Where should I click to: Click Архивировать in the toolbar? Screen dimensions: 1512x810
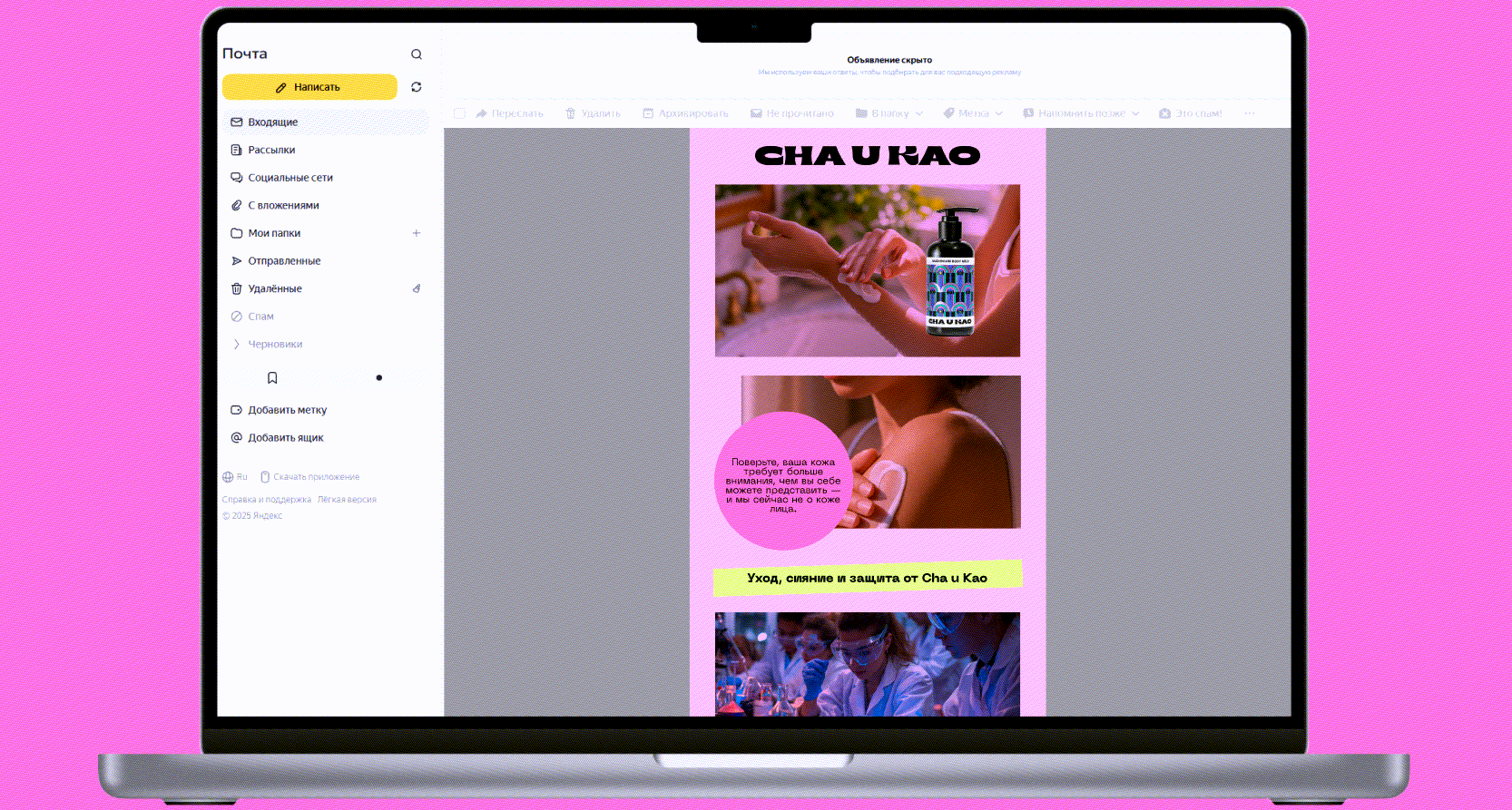(x=685, y=113)
